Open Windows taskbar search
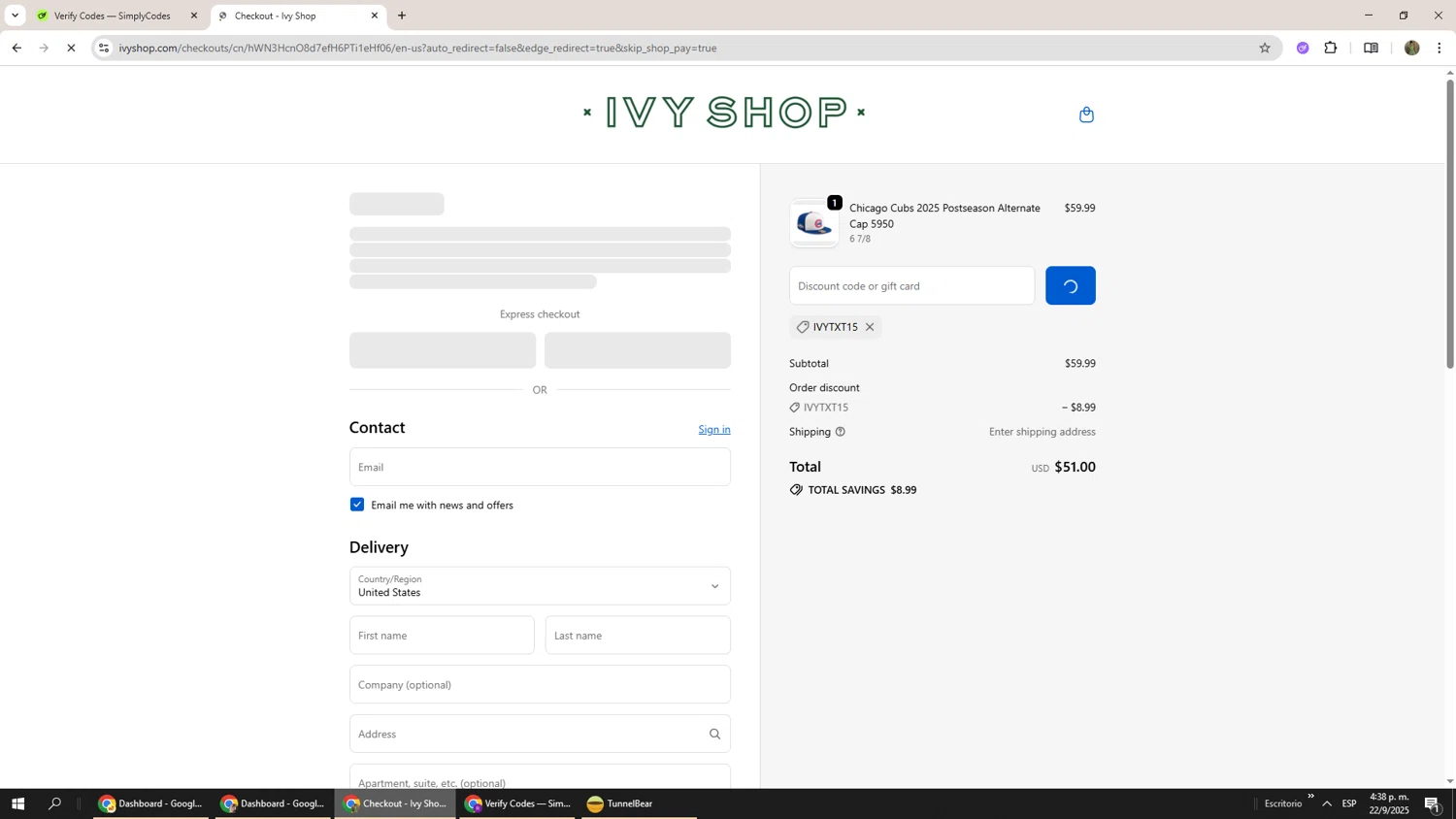1456x819 pixels. click(x=55, y=803)
